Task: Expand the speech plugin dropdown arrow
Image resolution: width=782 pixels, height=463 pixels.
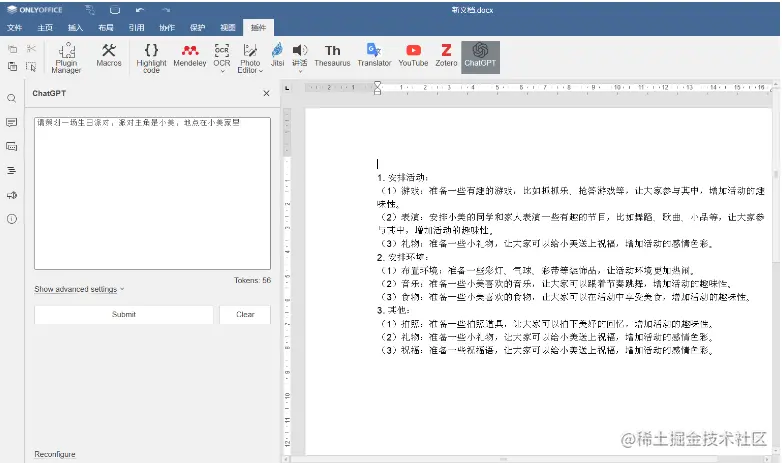Action: pos(300,71)
